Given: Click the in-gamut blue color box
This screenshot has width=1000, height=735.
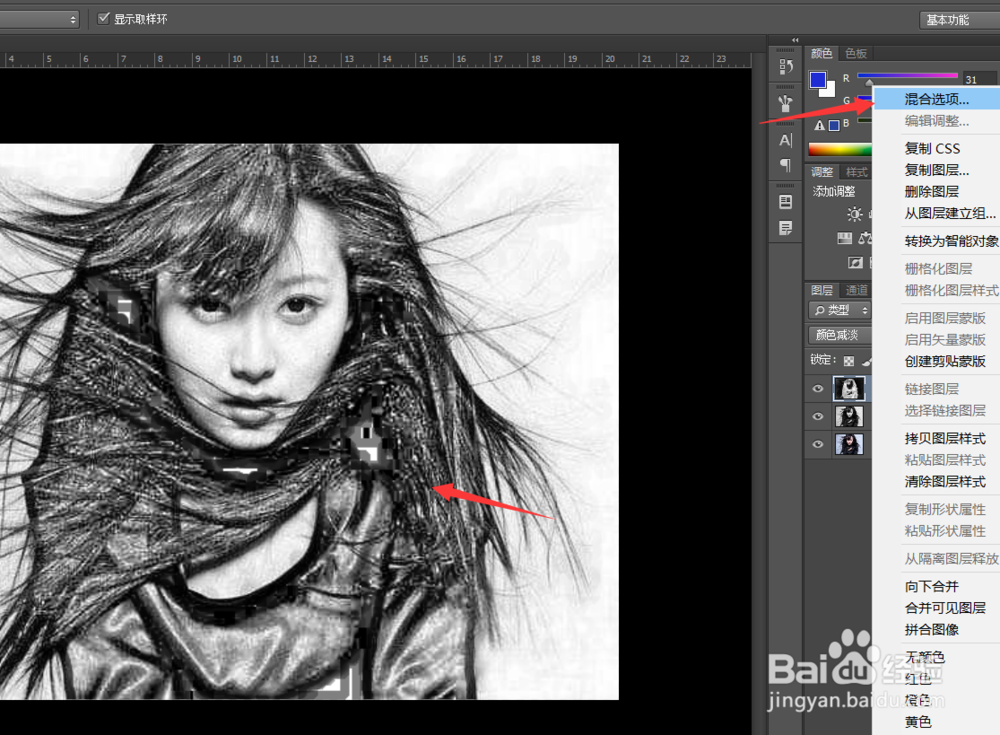Looking at the screenshot, I should coord(834,126).
